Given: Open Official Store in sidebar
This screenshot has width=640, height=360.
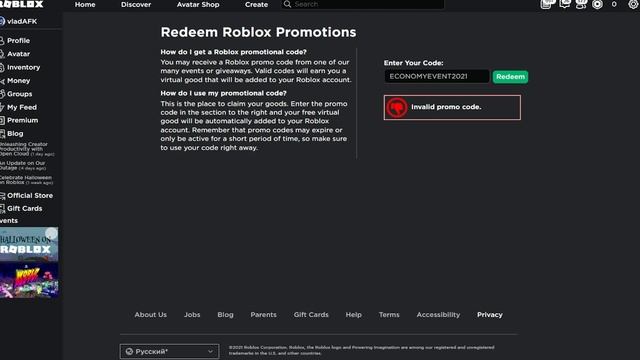Looking at the screenshot, I should pos(30,196).
